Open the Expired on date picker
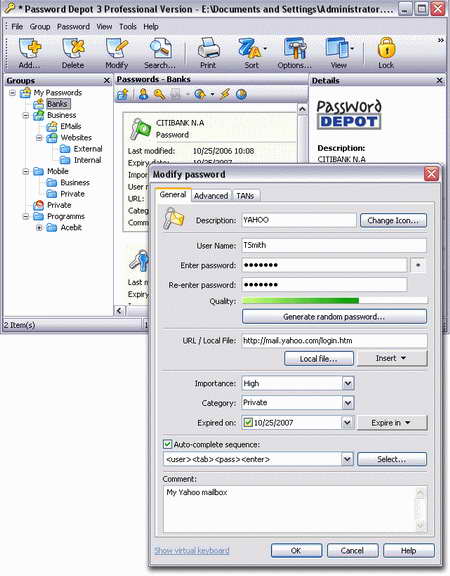 [347, 422]
